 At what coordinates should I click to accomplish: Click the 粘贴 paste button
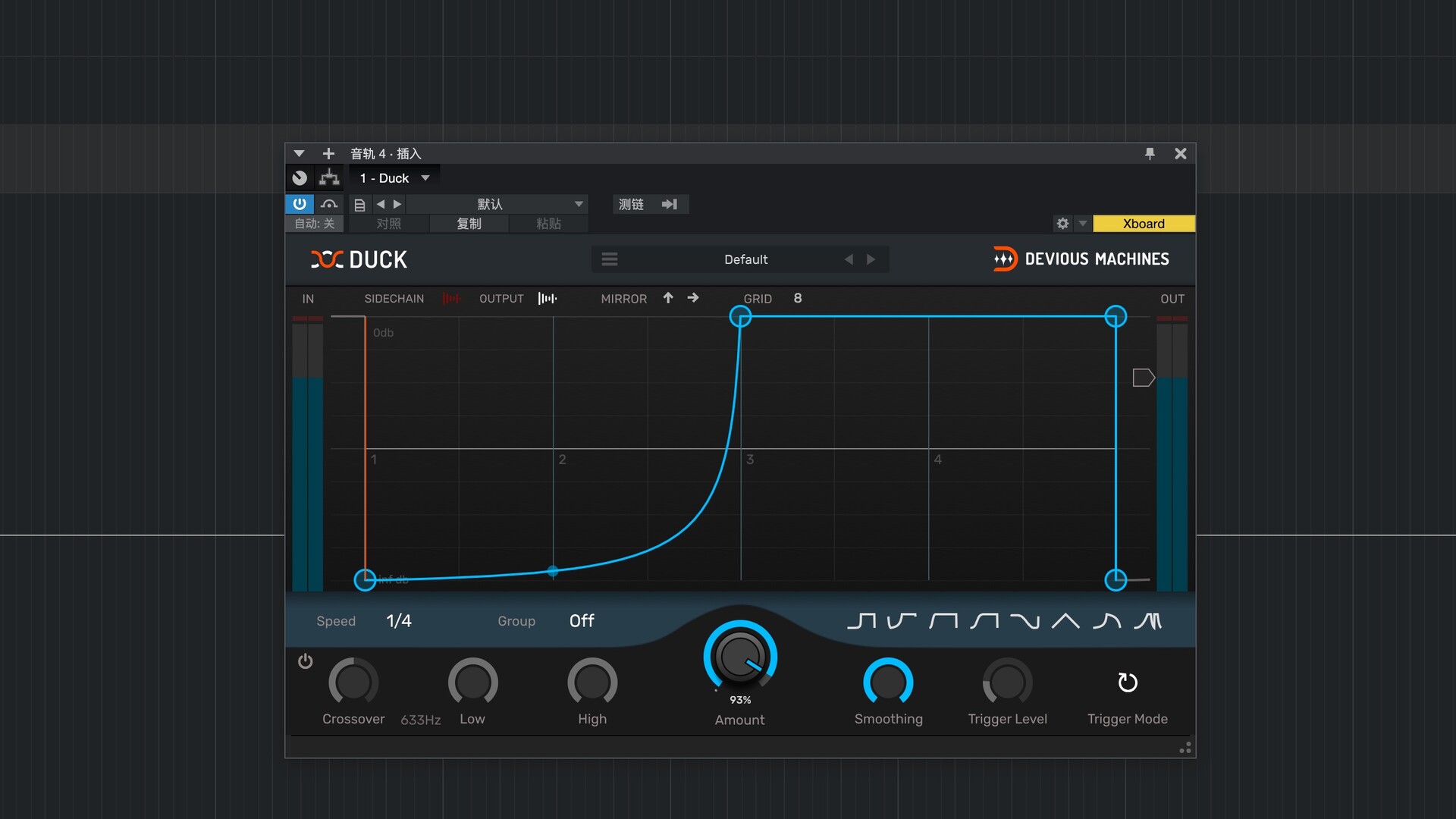click(x=549, y=224)
